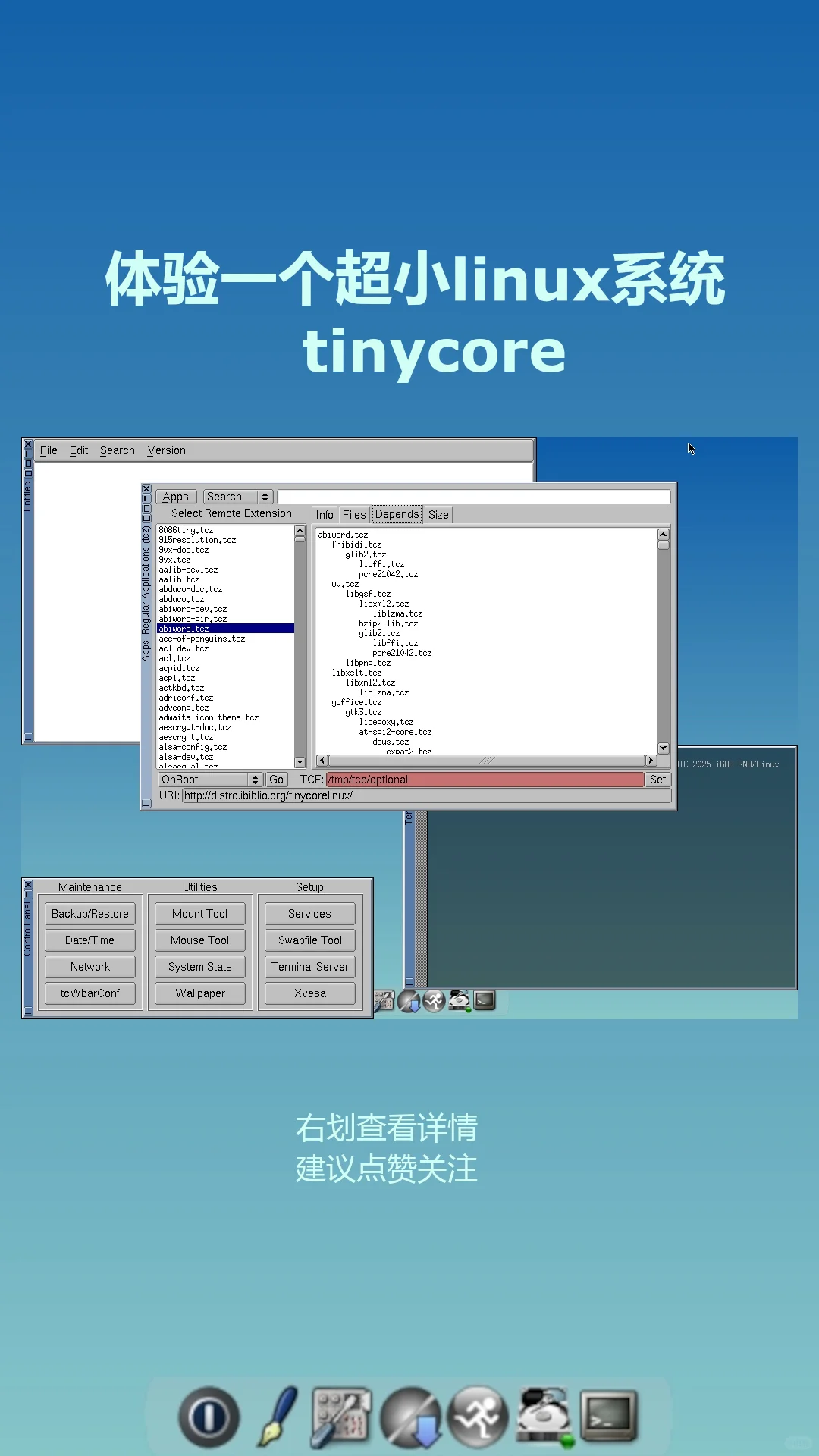Close the ControlPanel window
Image resolution: width=819 pixels, height=1456 pixels.
[x=28, y=885]
